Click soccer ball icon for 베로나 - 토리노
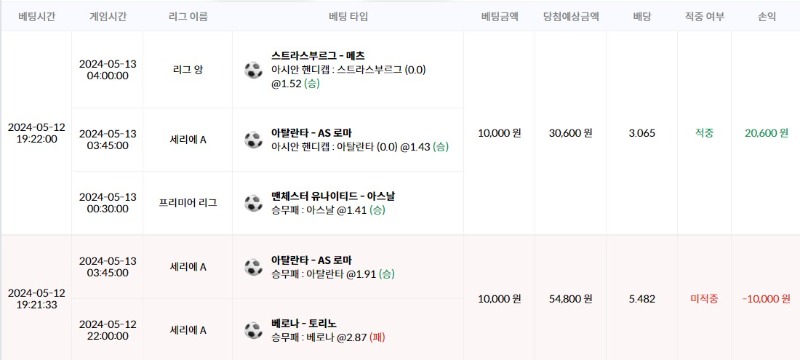800x360 pixels. pyautogui.click(x=253, y=330)
